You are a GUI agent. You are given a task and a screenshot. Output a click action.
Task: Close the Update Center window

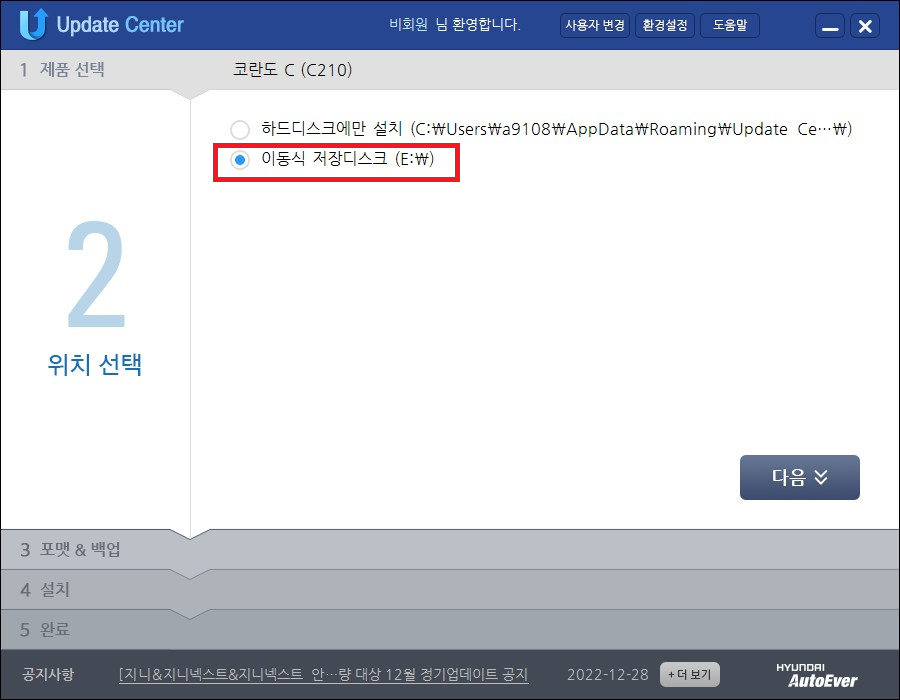pyautogui.click(x=865, y=26)
